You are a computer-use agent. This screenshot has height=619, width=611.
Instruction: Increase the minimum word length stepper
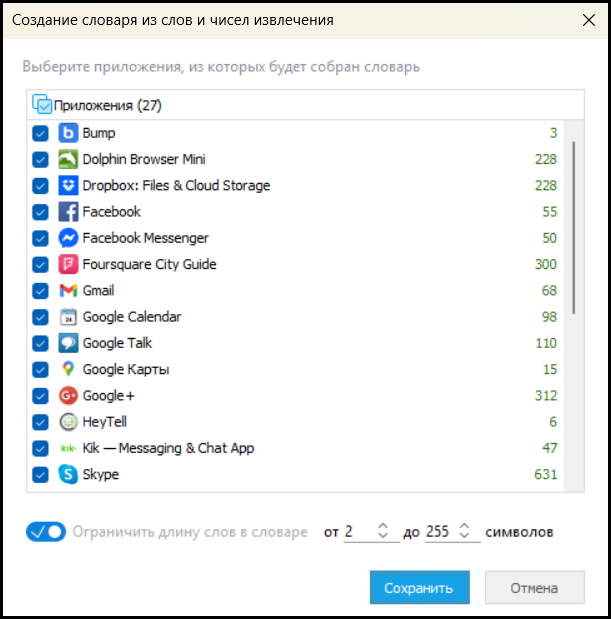pyautogui.click(x=384, y=526)
